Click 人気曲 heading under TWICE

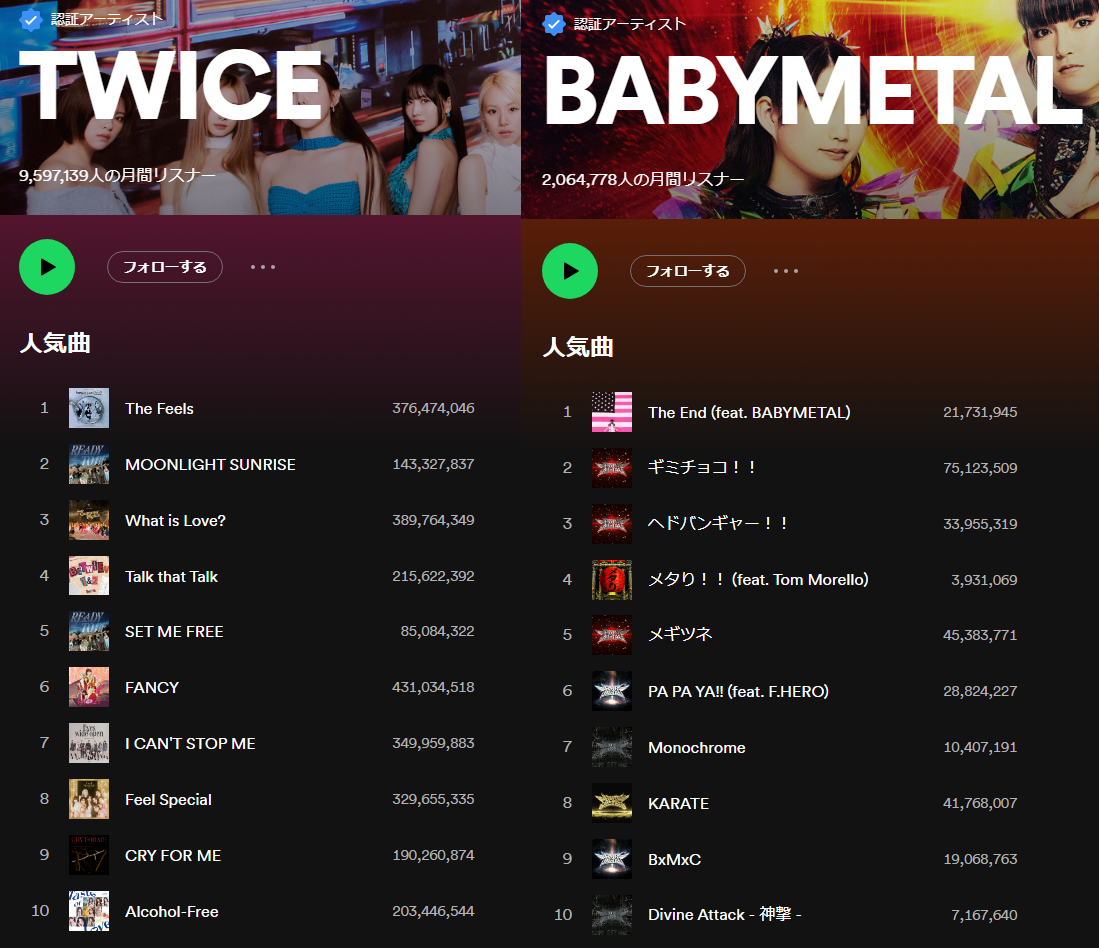point(55,343)
